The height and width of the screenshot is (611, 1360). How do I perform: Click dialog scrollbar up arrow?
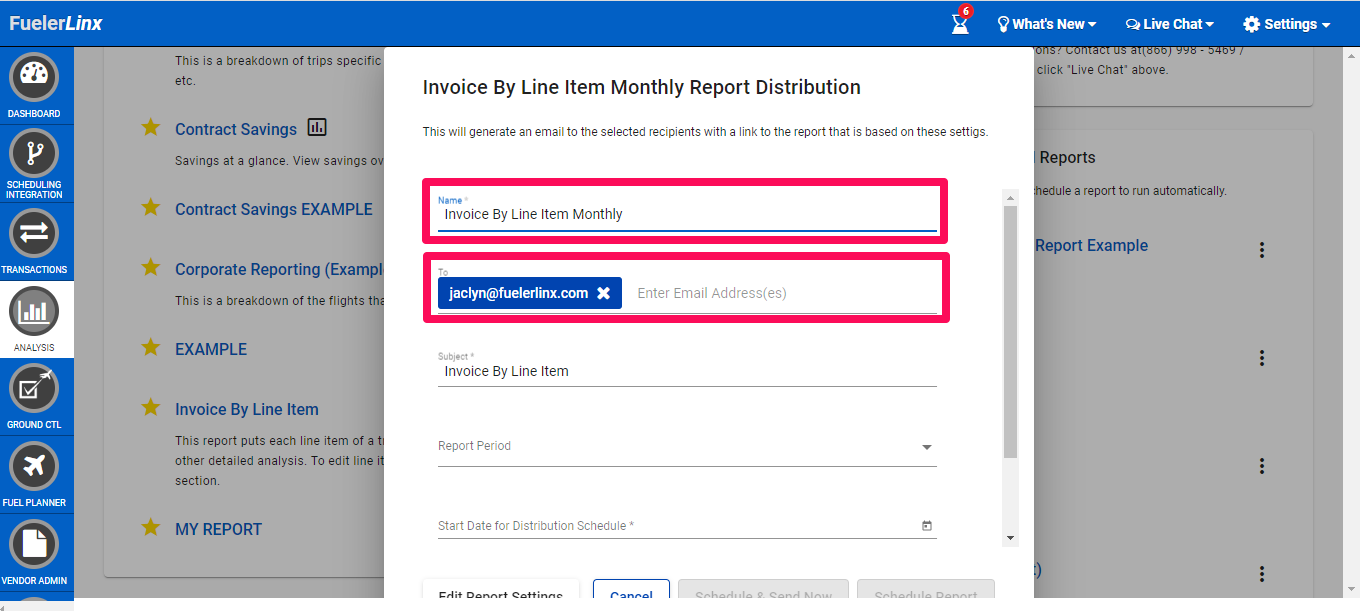click(x=1010, y=197)
